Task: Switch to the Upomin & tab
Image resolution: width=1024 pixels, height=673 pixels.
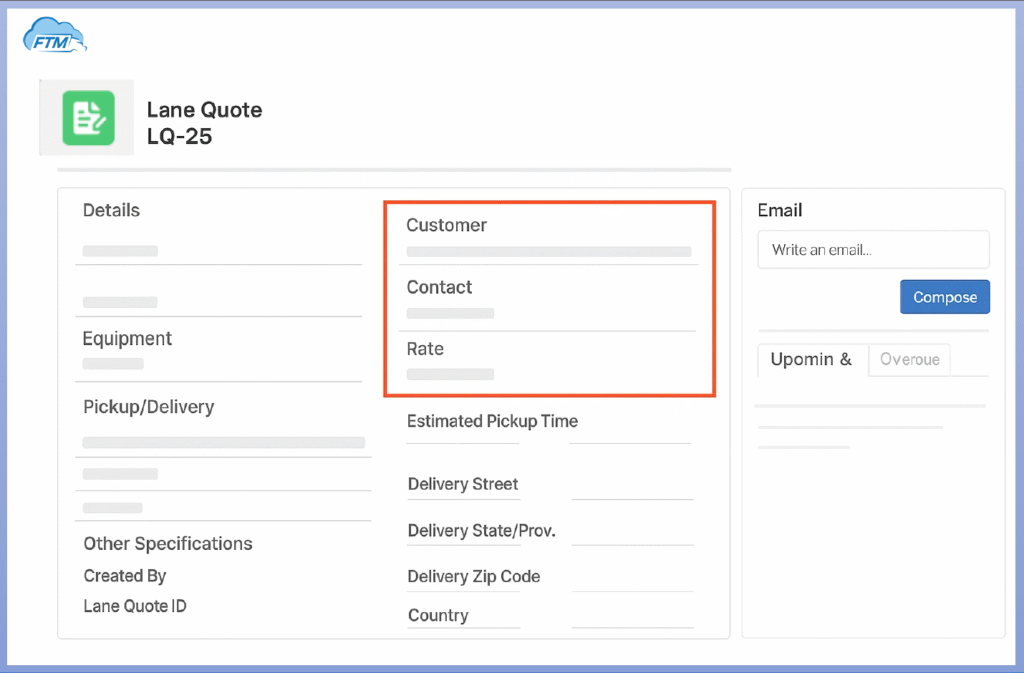Action: [811, 360]
